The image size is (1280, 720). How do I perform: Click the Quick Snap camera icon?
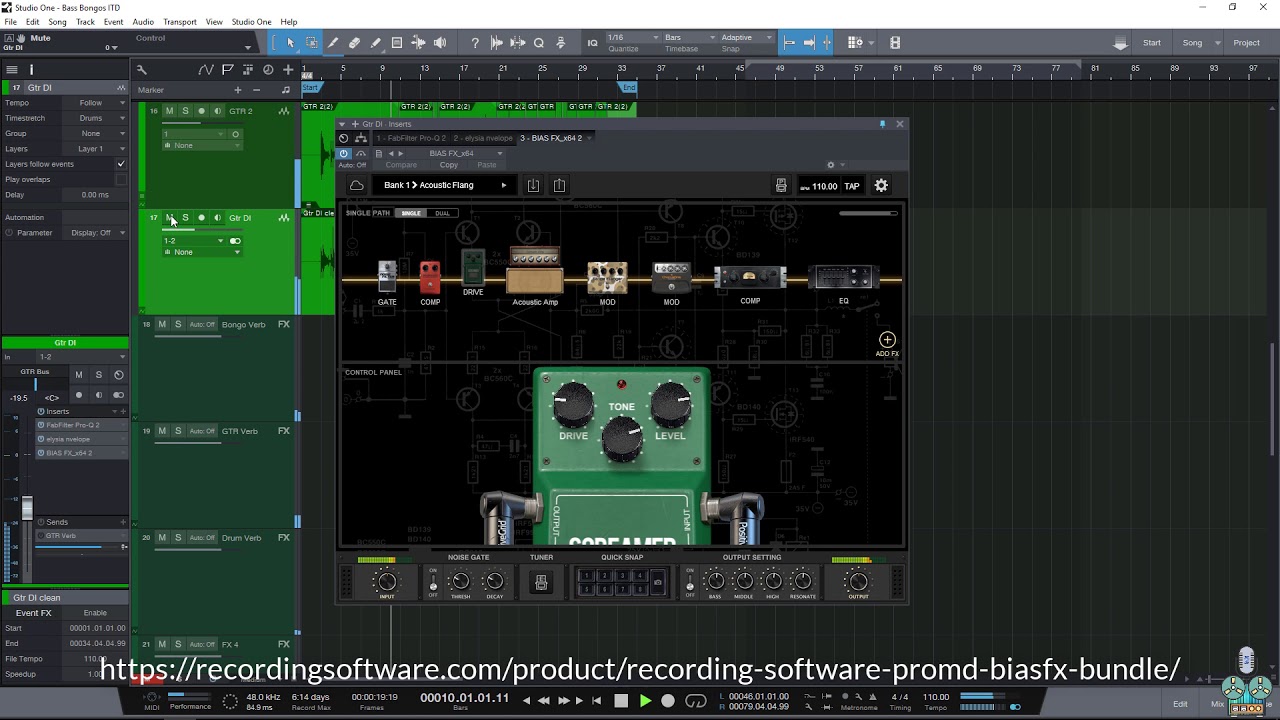pos(657,582)
